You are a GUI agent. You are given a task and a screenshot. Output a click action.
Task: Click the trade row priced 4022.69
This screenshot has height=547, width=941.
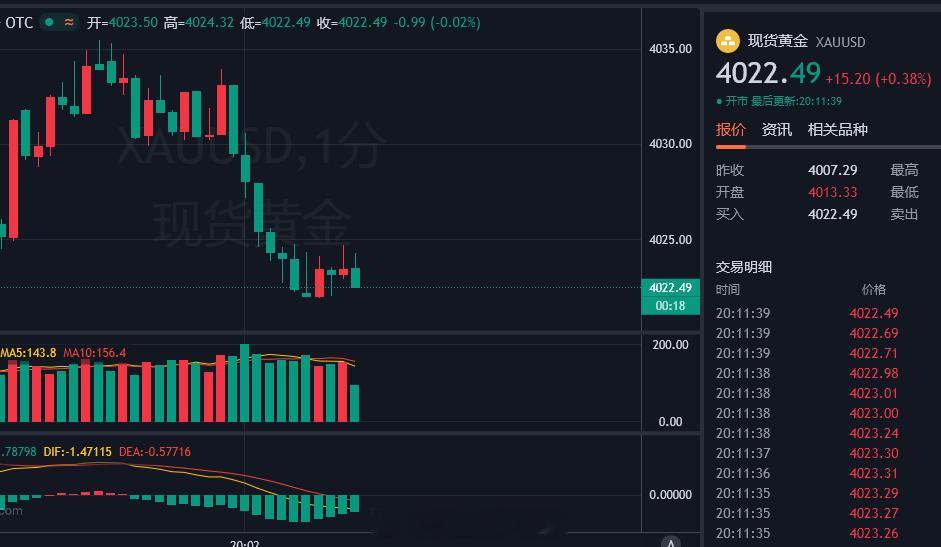(807, 333)
